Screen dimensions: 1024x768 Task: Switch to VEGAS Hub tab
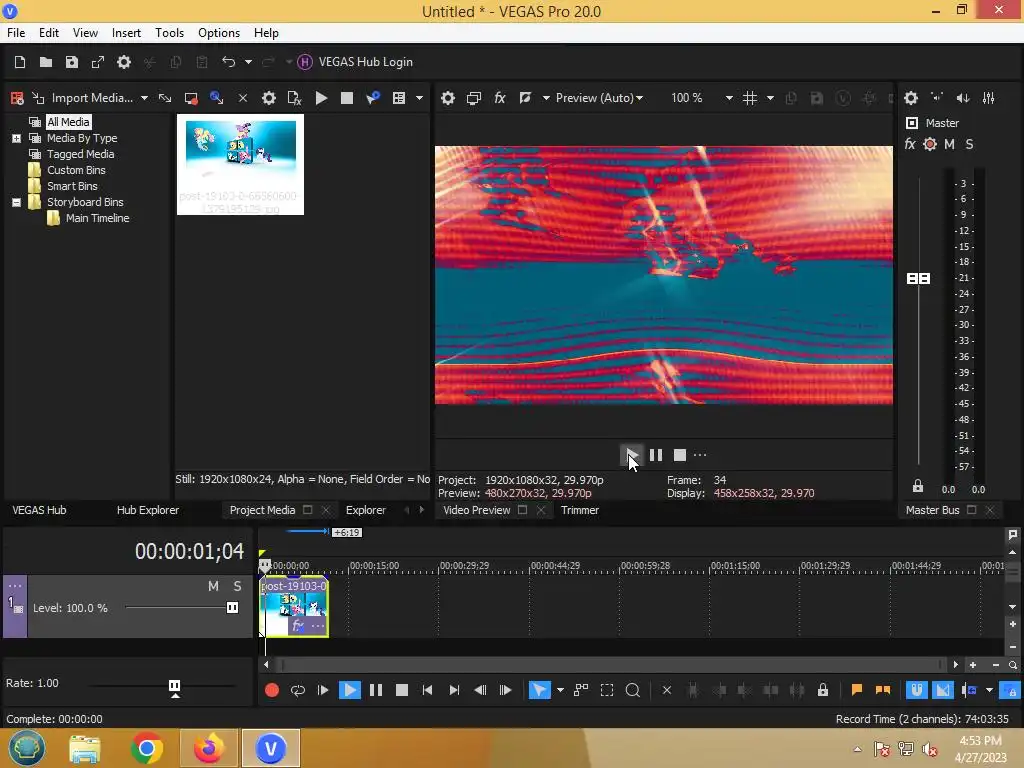pos(39,510)
